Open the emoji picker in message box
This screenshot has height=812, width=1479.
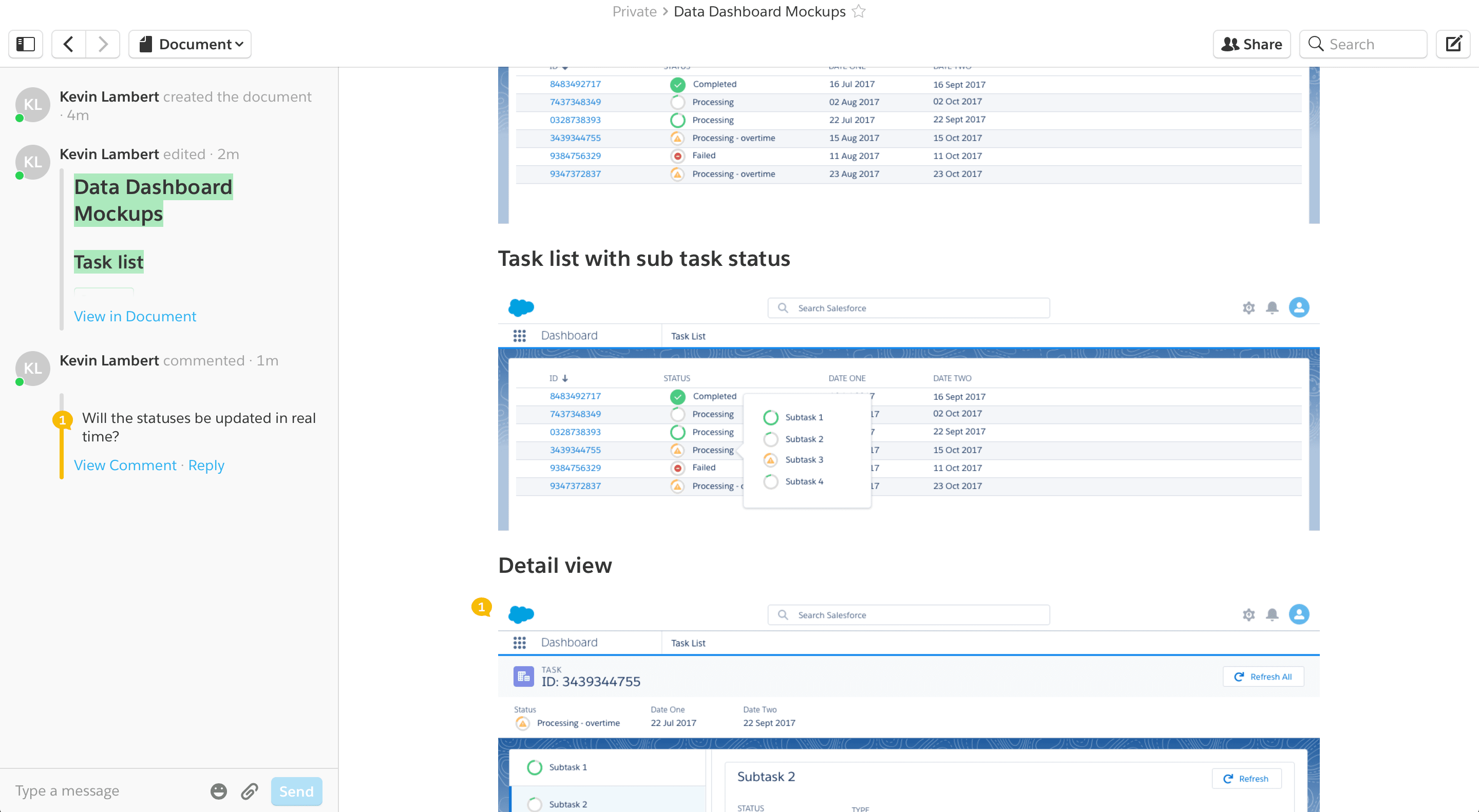point(218,791)
